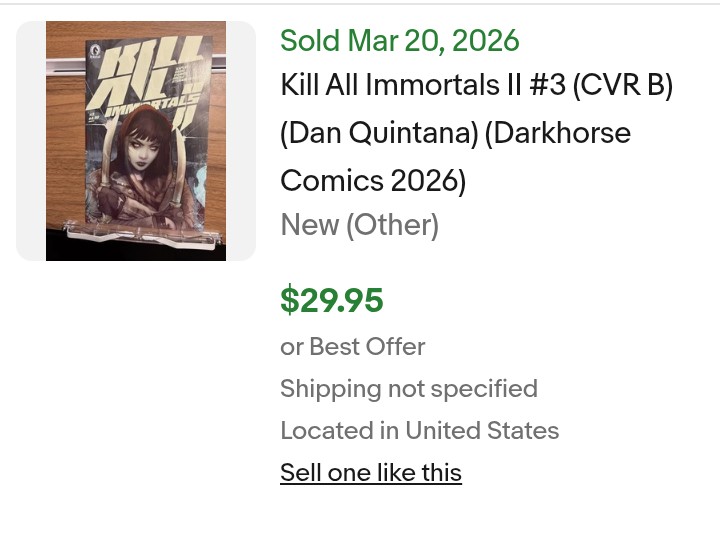Click the gray left margin of the thumbnail

[x=31, y=141]
